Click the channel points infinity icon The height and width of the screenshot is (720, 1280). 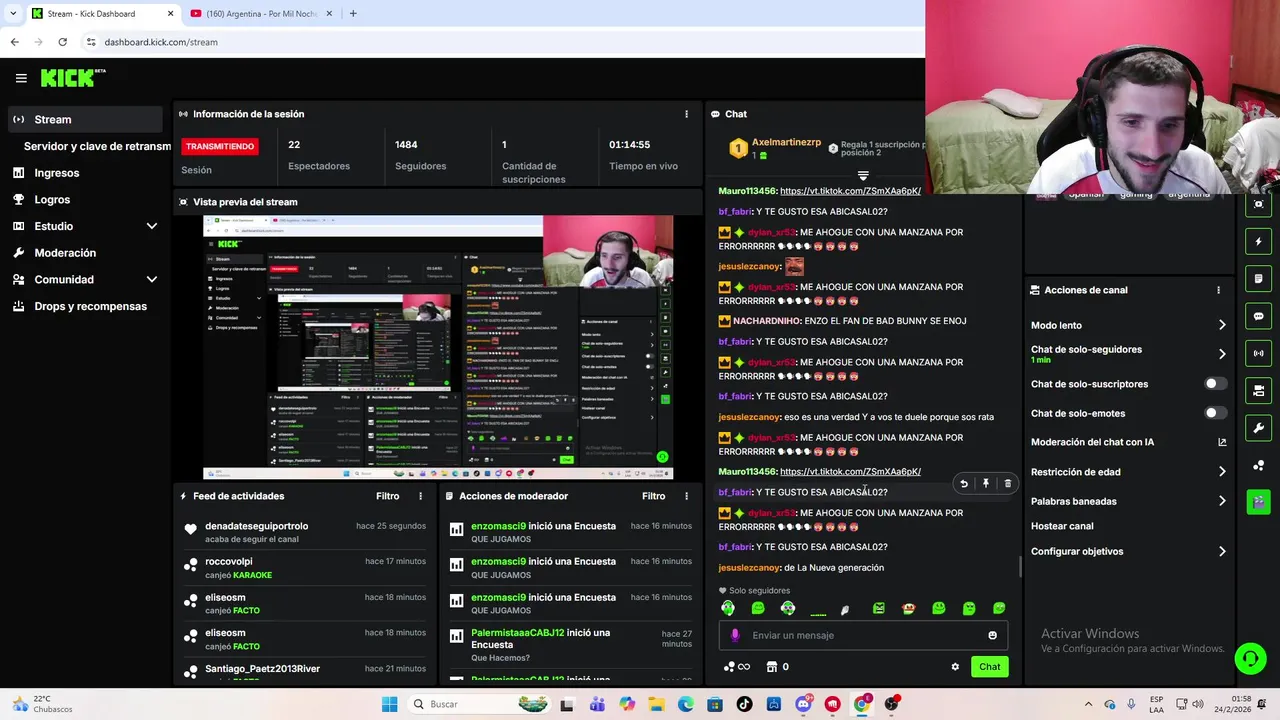point(736,667)
